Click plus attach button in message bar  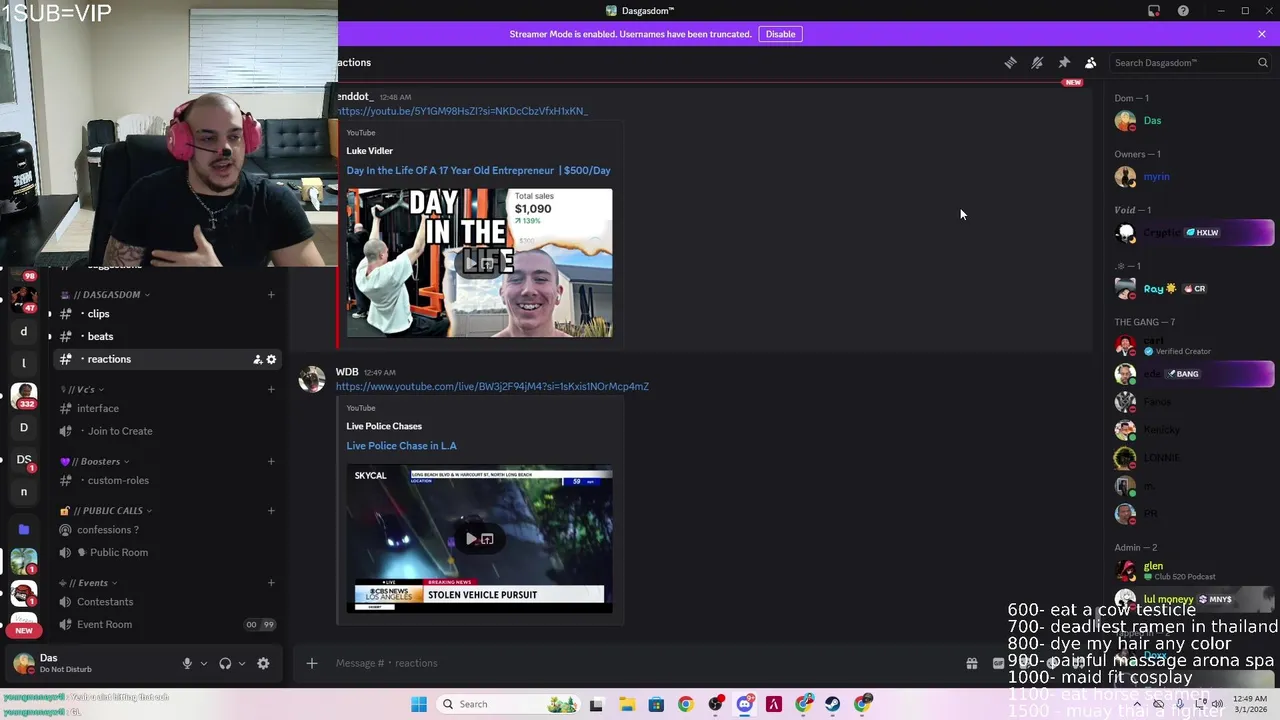311,663
